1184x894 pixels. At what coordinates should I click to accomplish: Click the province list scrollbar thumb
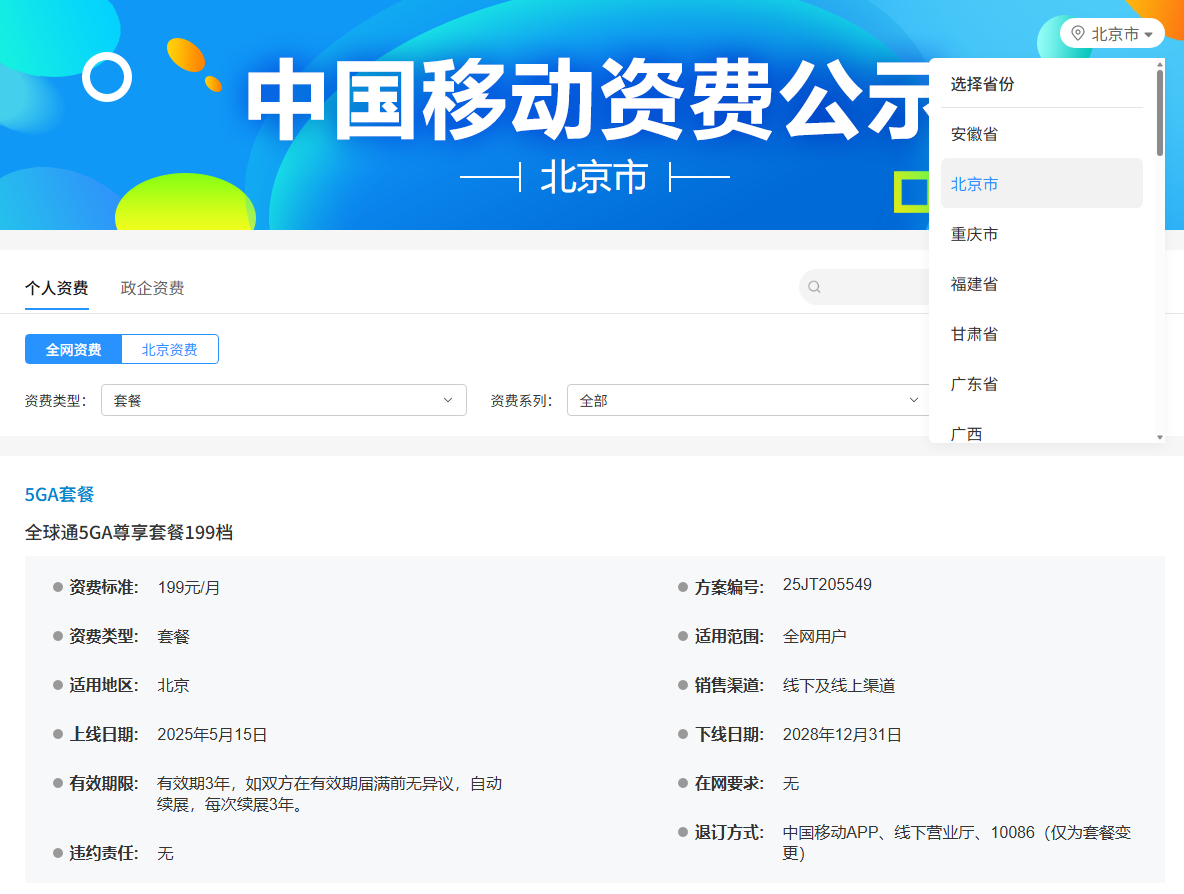point(1160,112)
